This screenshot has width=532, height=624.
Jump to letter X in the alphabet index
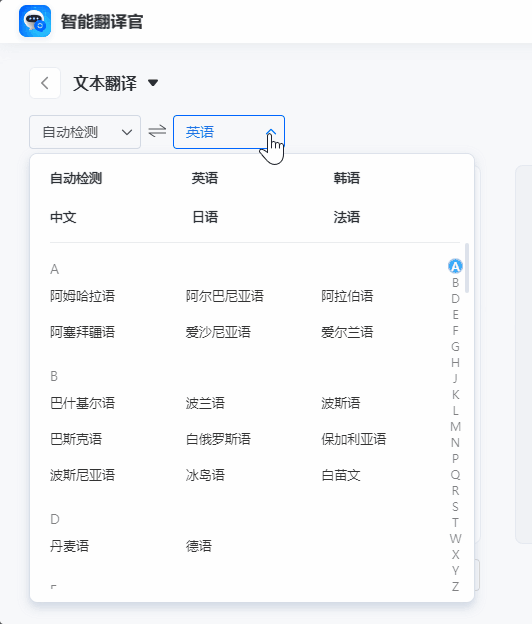[x=456, y=554]
